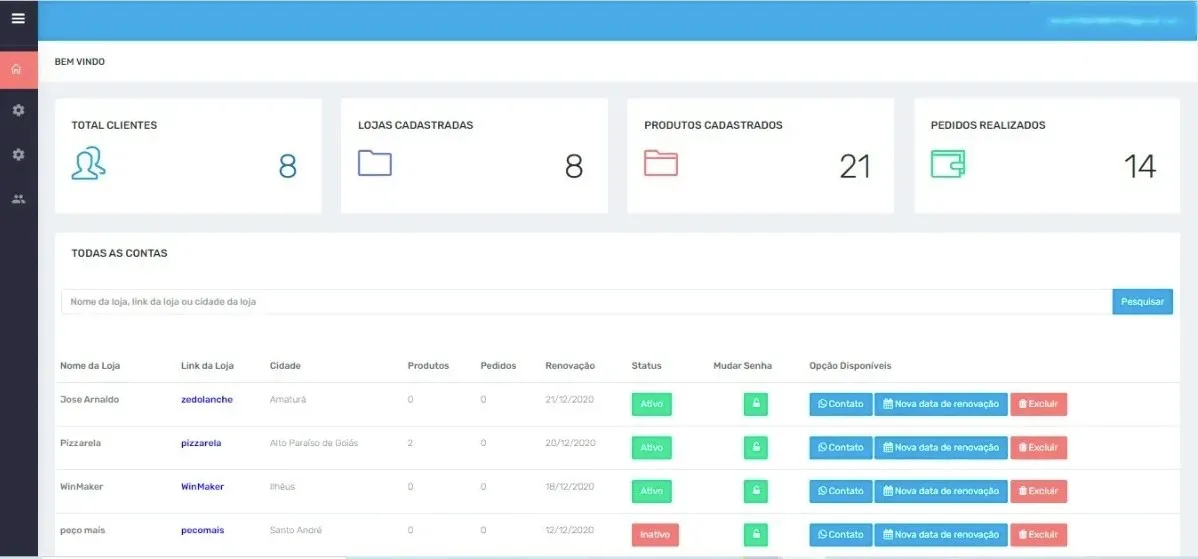Click the Renovação column header

coord(570,366)
